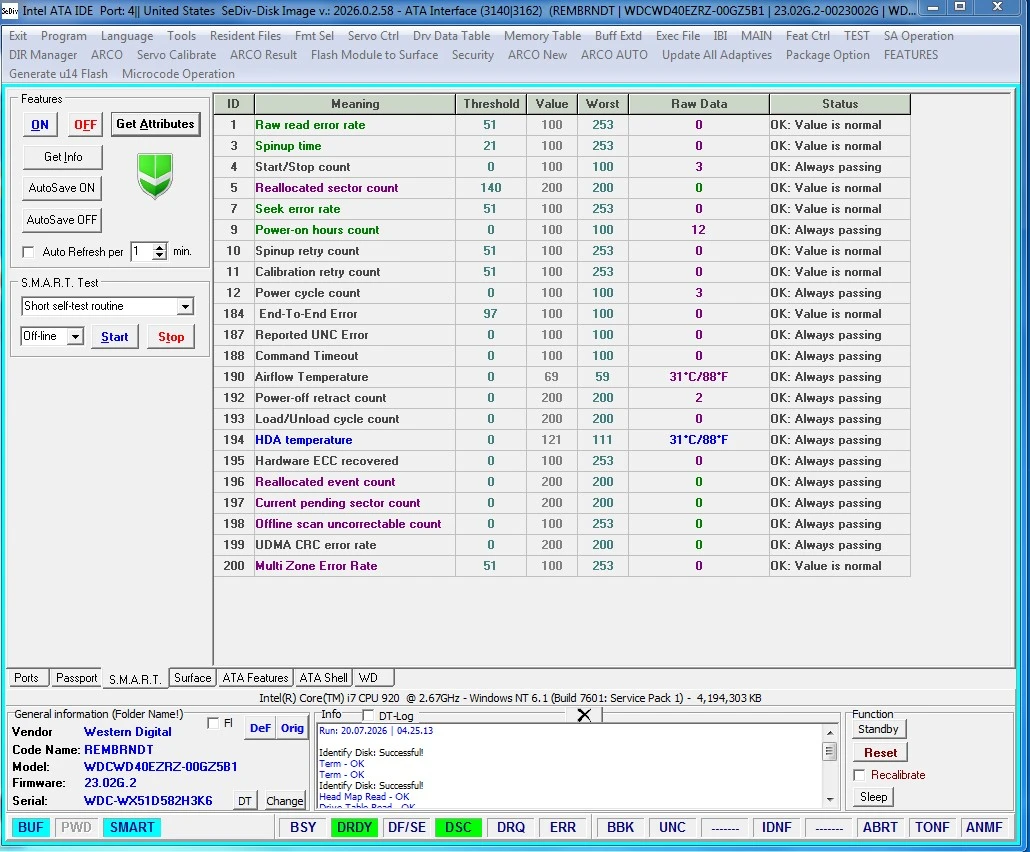Switch to the ATA Shell tab

[x=323, y=678]
